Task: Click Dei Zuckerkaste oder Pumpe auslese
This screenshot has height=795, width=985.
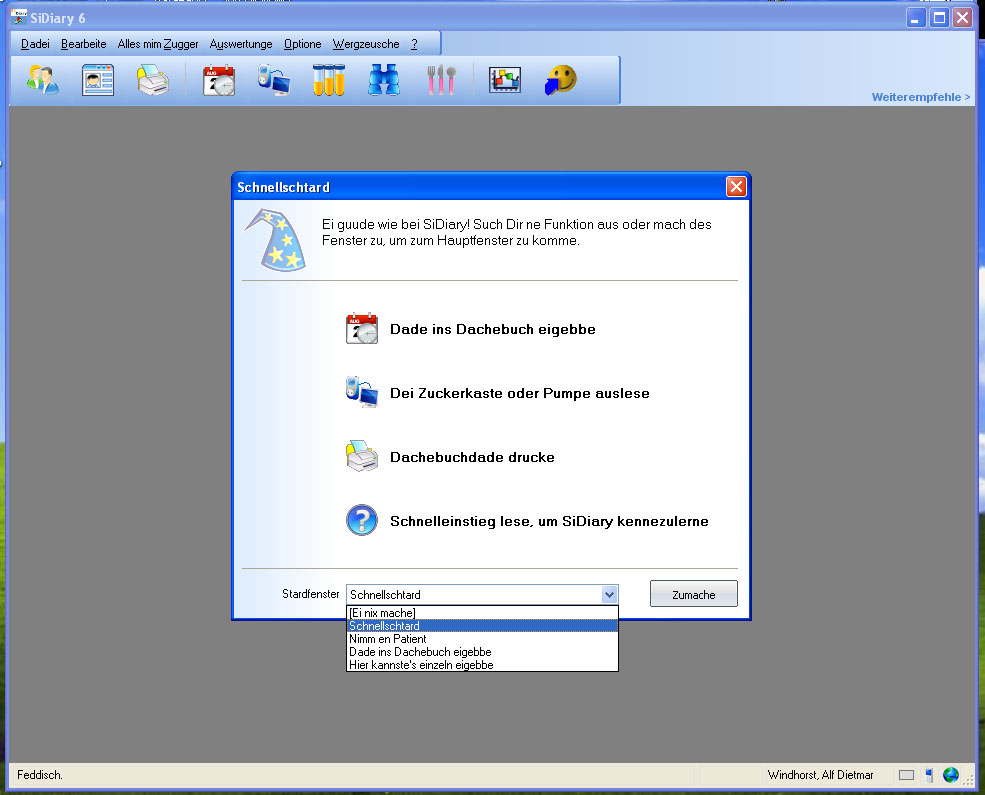Action: 520,393
